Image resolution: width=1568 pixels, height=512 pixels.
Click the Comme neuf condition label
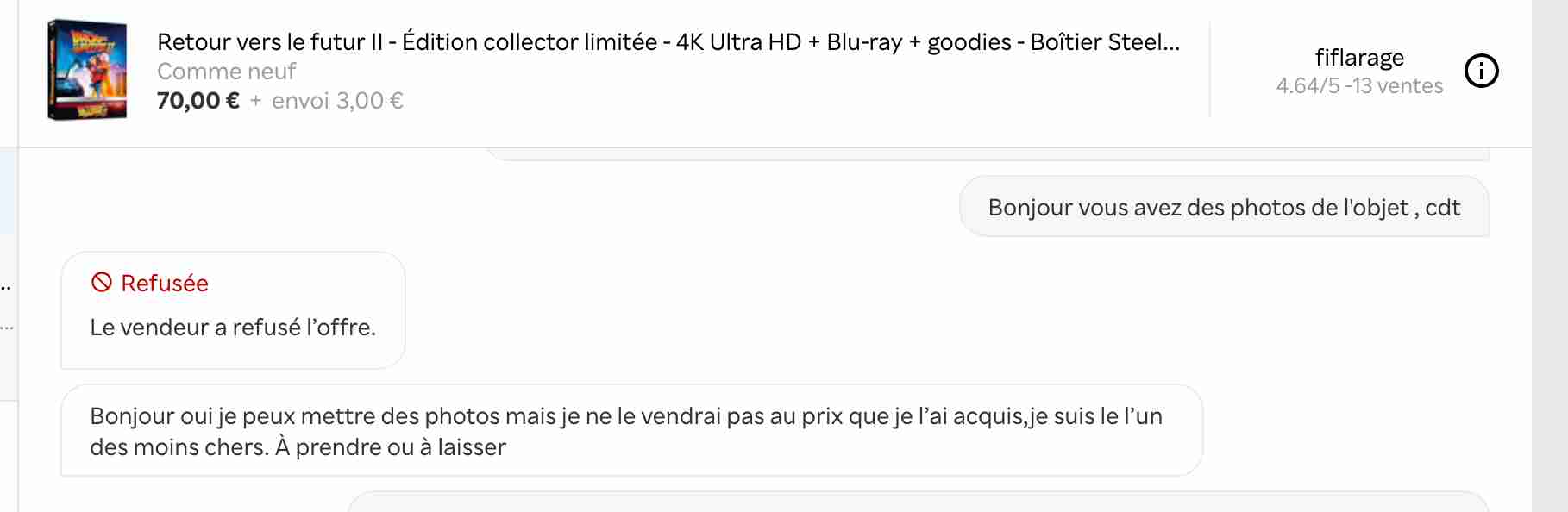(226, 72)
